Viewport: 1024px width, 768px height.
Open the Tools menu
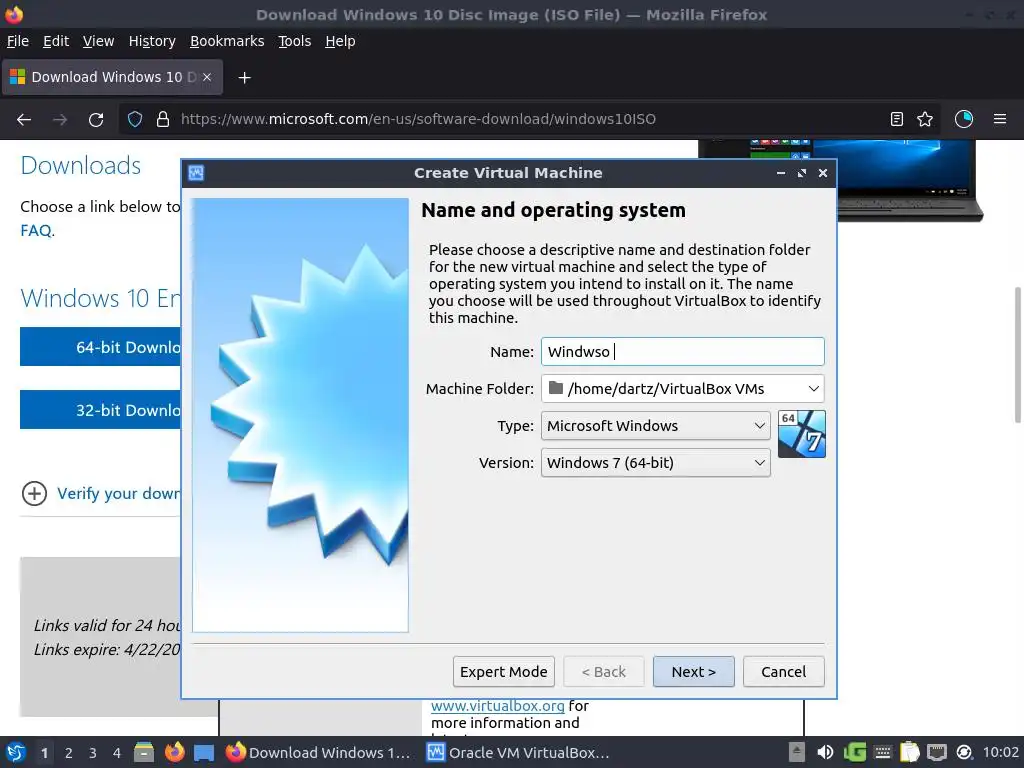pyautogui.click(x=295, y=41)
